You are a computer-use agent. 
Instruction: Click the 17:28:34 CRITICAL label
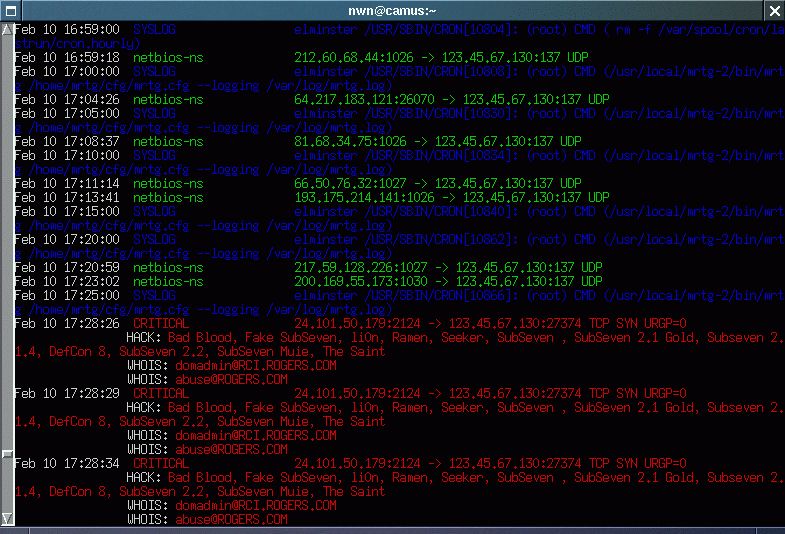tap(160, 464)
